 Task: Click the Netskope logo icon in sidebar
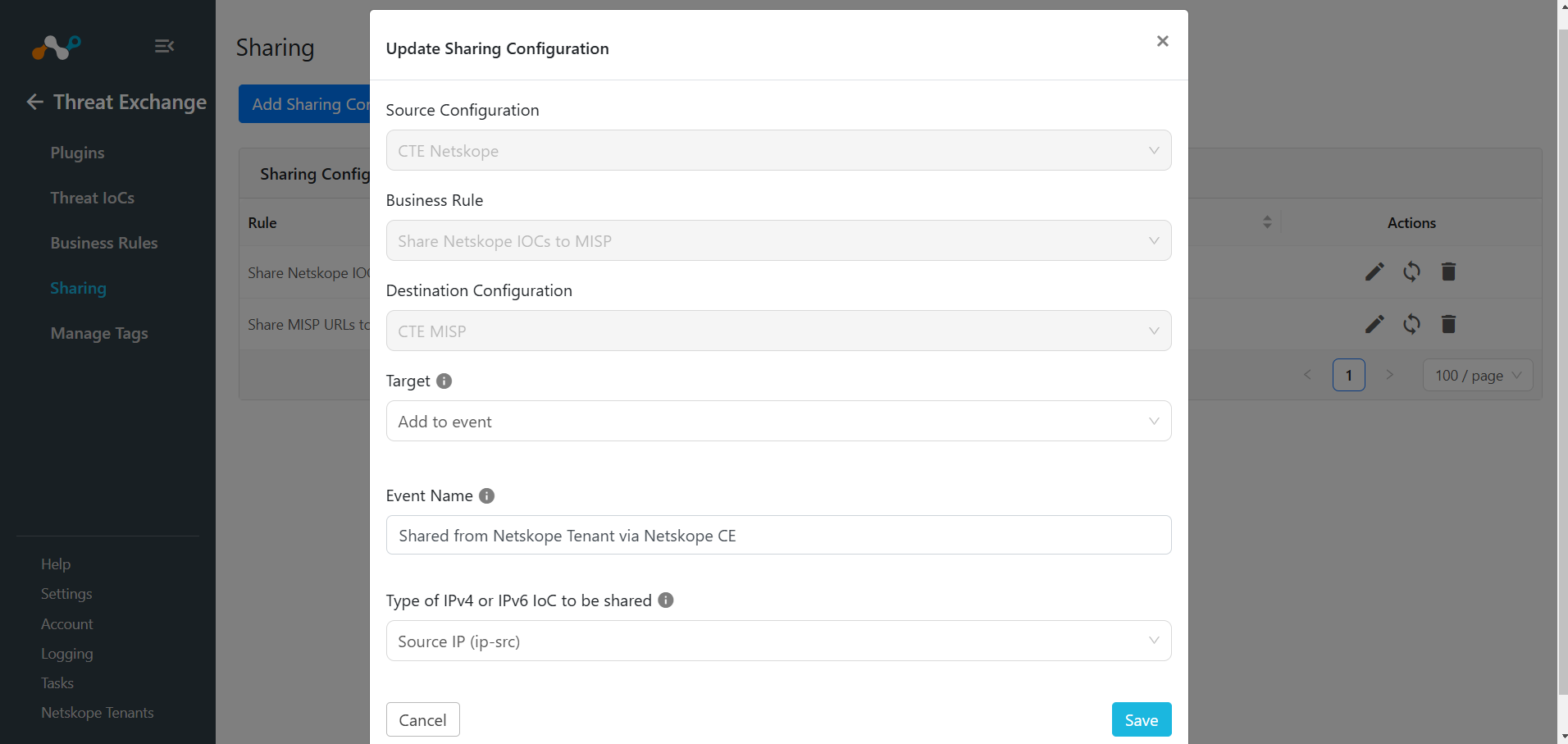[x=57, y=47]
